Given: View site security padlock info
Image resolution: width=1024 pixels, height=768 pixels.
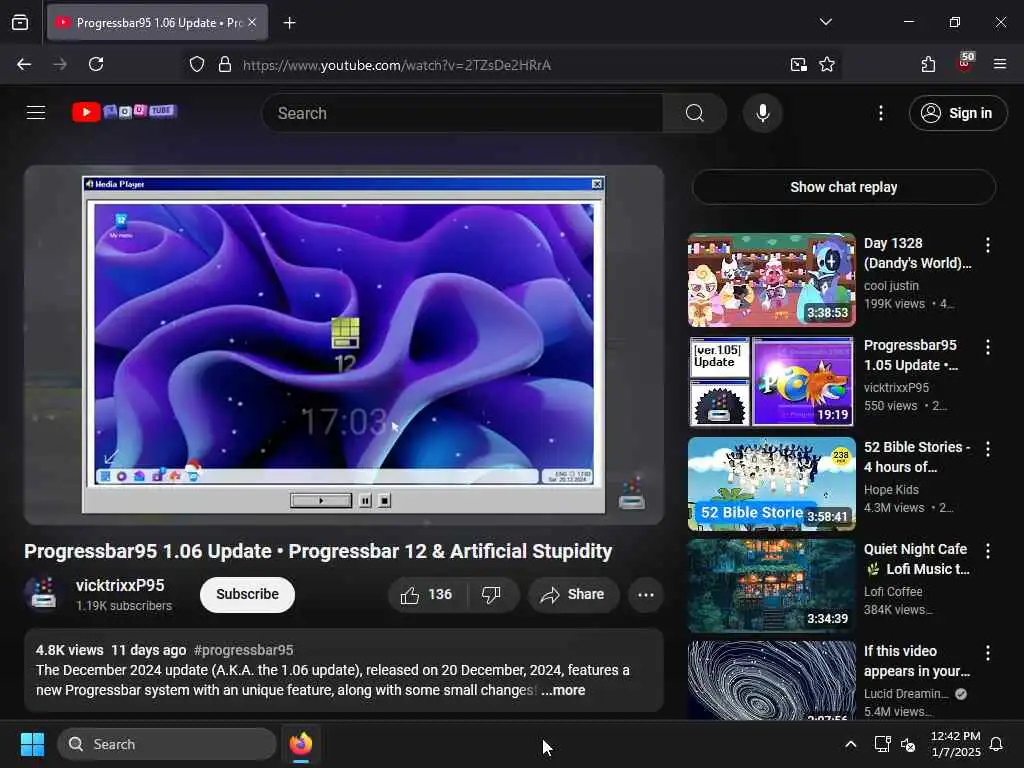Looking at the screenshot, I should click(x=225, y=64).
